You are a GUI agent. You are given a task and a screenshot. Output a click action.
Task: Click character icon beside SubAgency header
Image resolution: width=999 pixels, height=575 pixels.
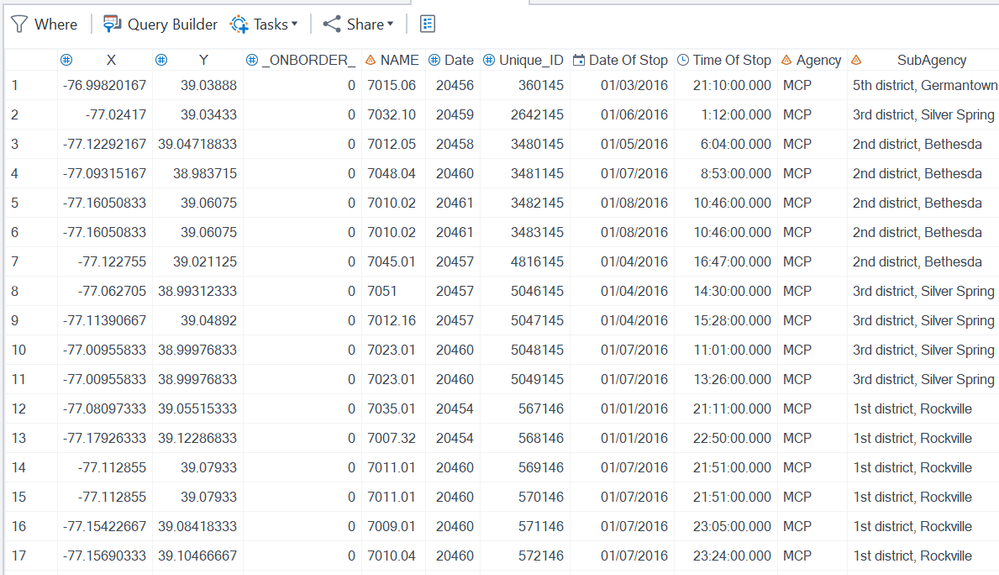click(856, 60)
